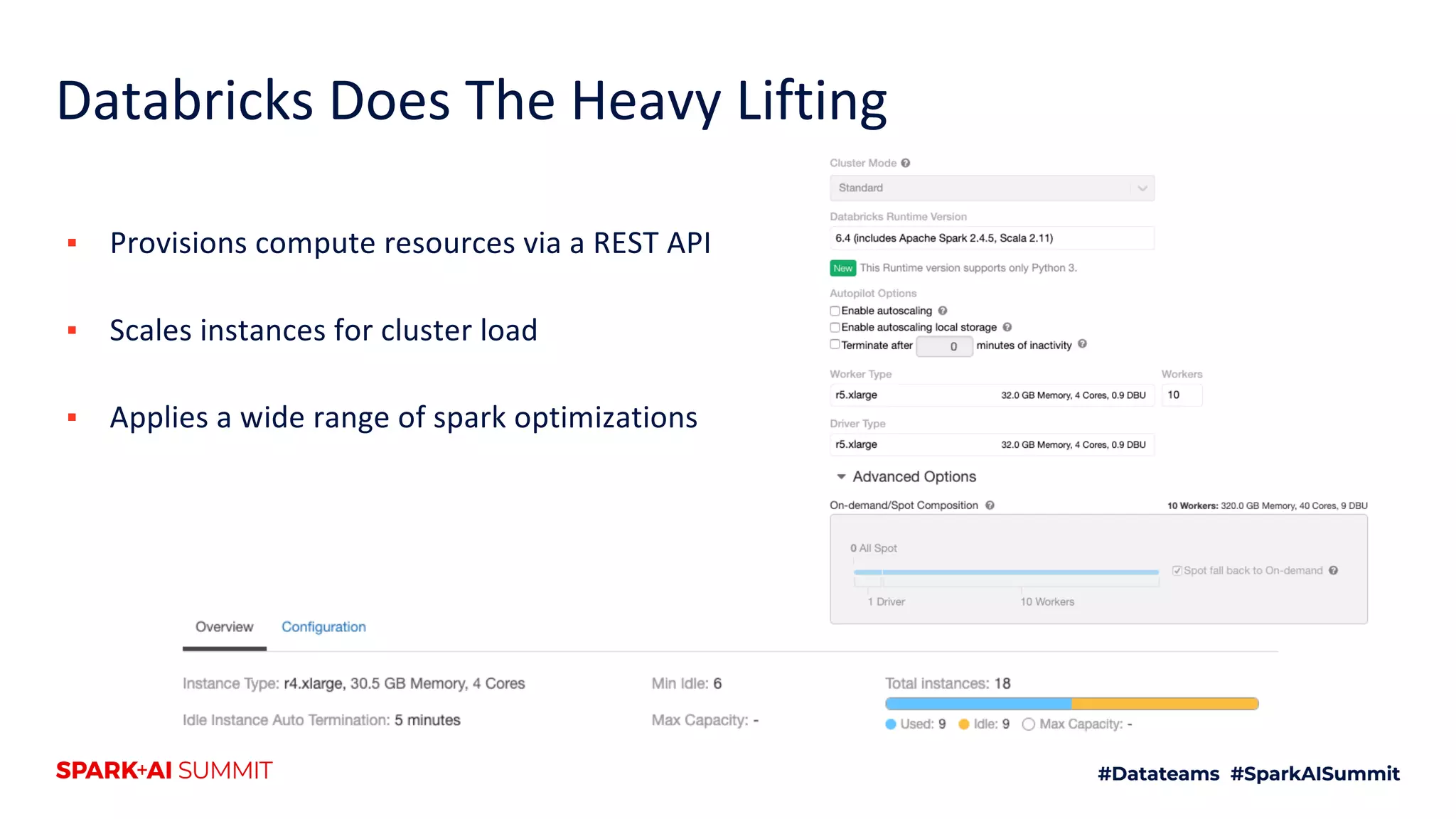
Task: Click the inactivity minutes input field
Action: point(944,346)
